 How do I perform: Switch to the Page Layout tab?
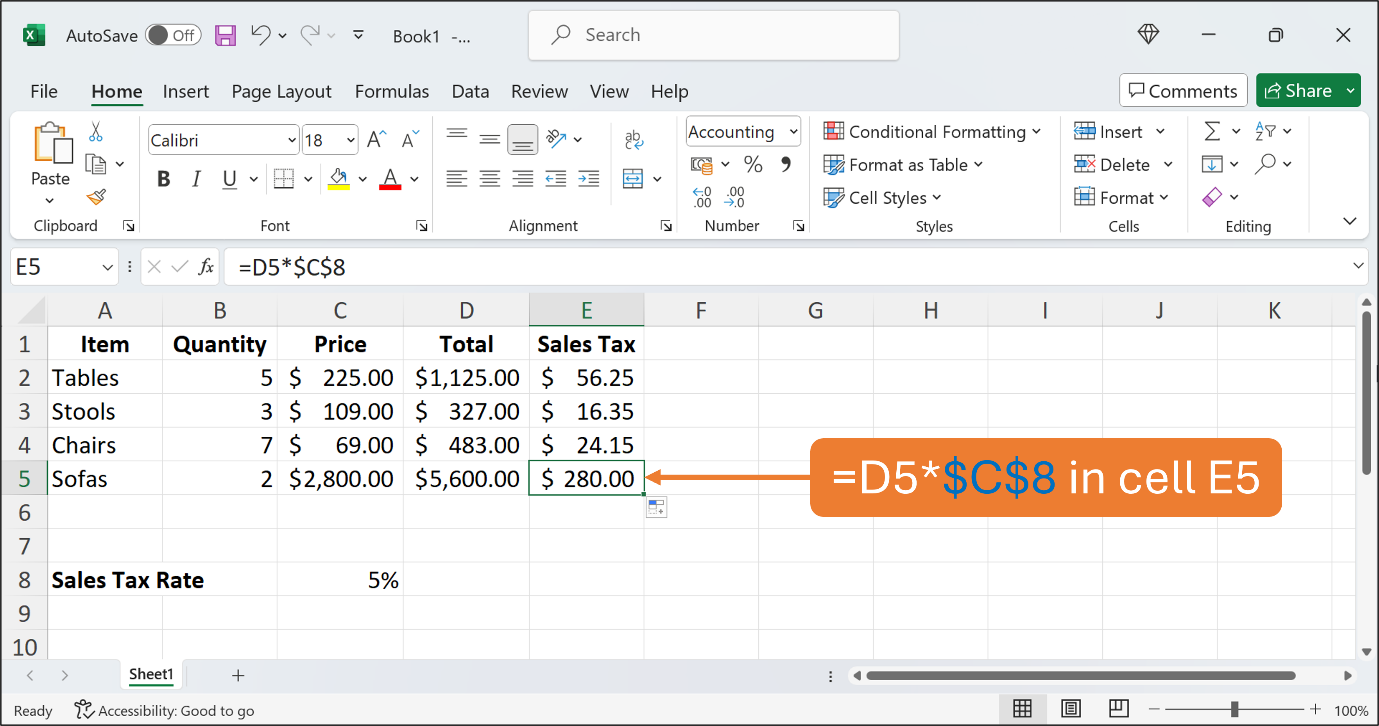281,91
